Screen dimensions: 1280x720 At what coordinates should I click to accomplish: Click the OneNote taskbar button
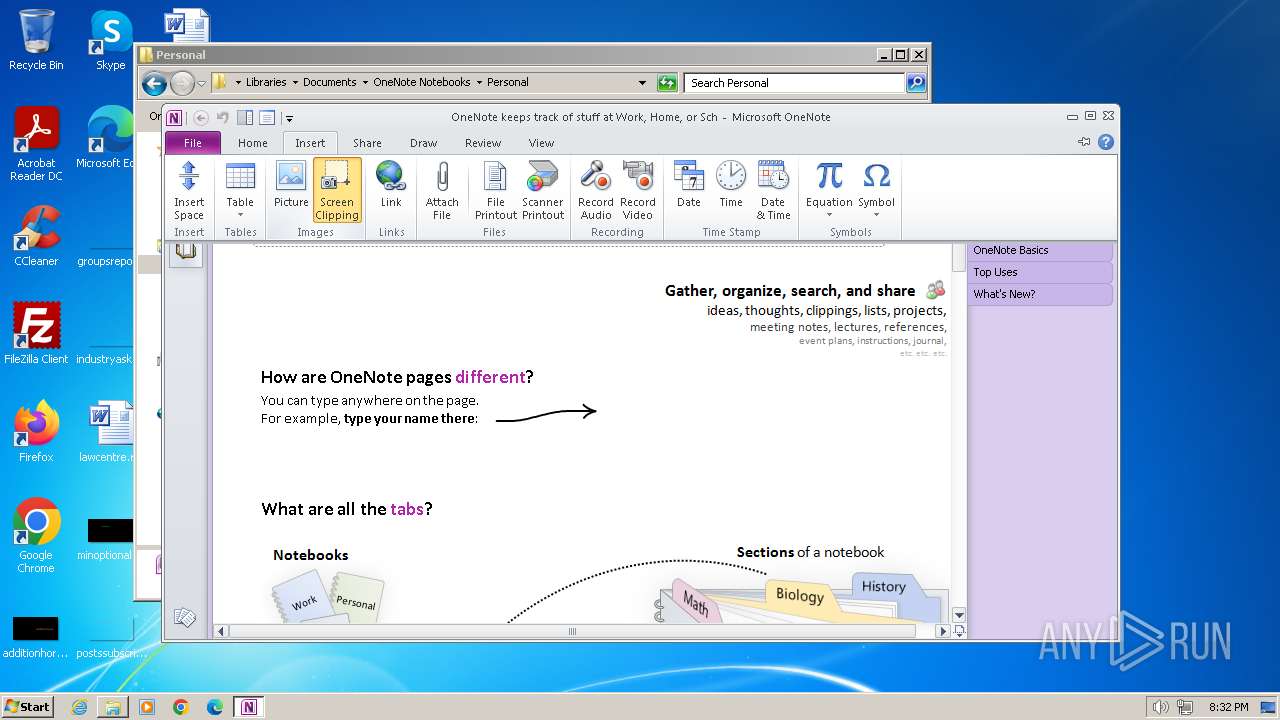(x=248, y=707)
